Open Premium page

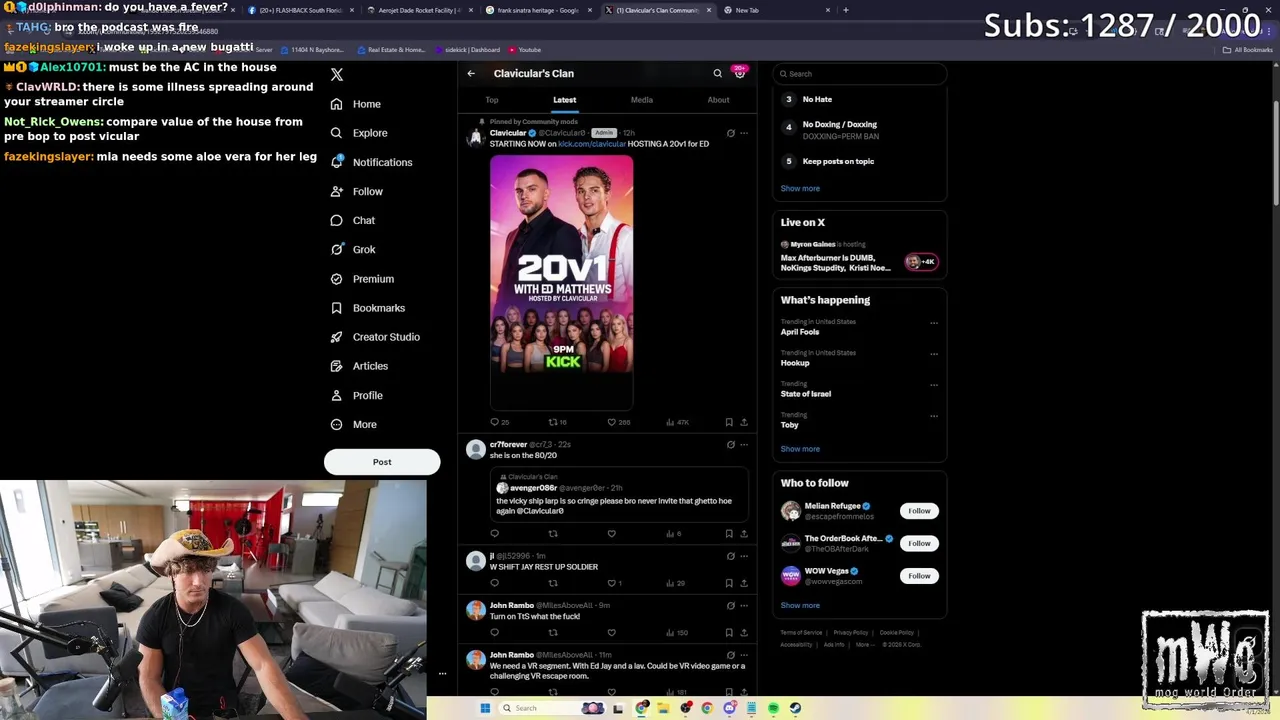click(x=361, y=279)
